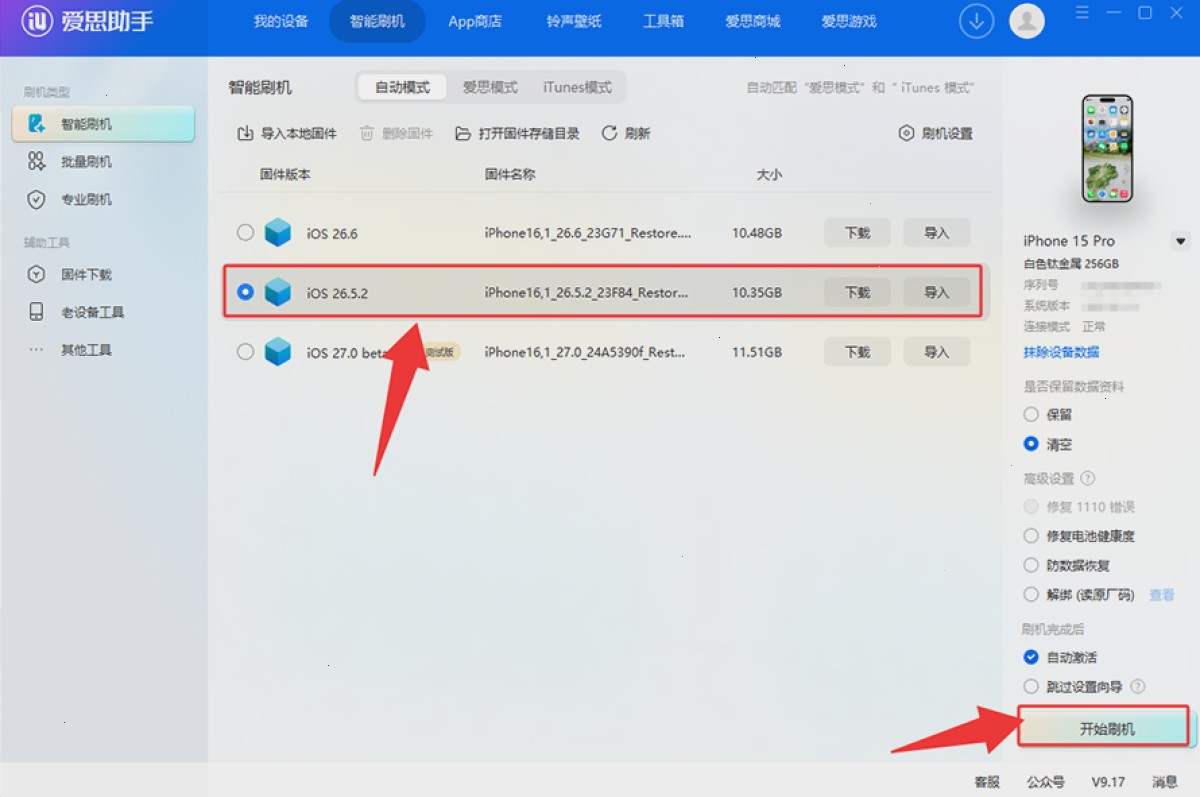
Task: Open 工具箱 tab
Action: (663, 21)
